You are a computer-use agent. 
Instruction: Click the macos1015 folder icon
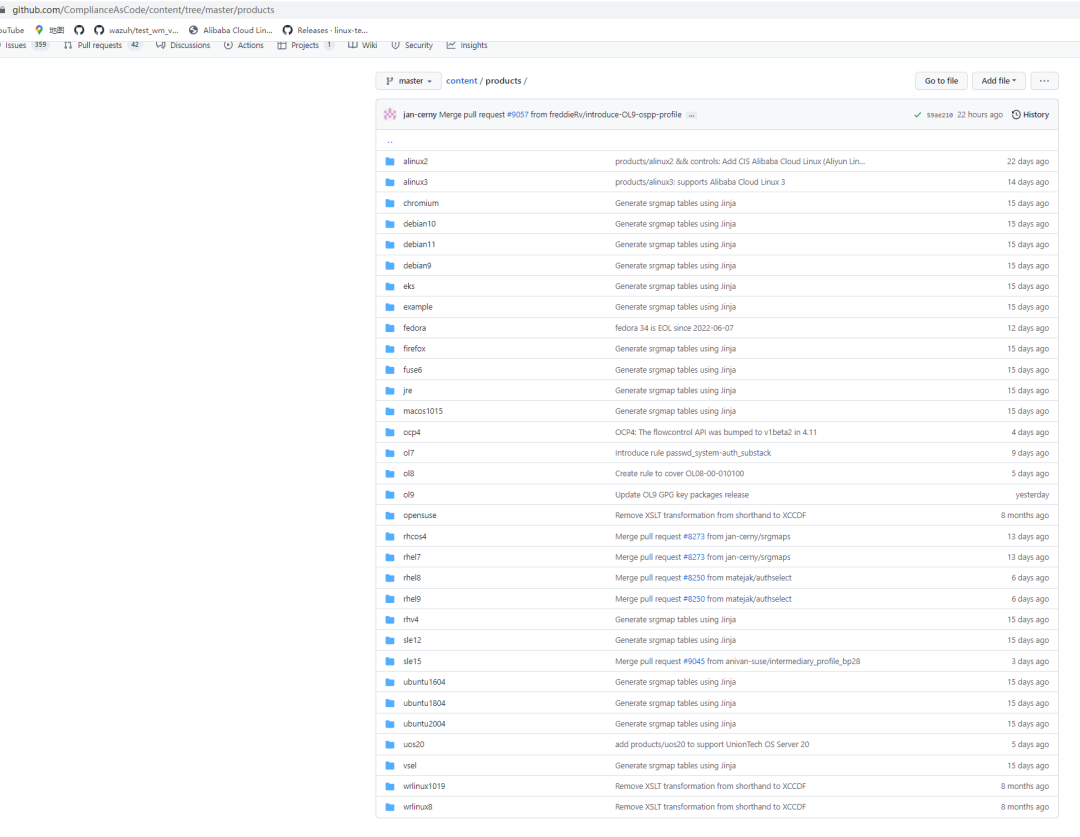click(x=390, y=411)
